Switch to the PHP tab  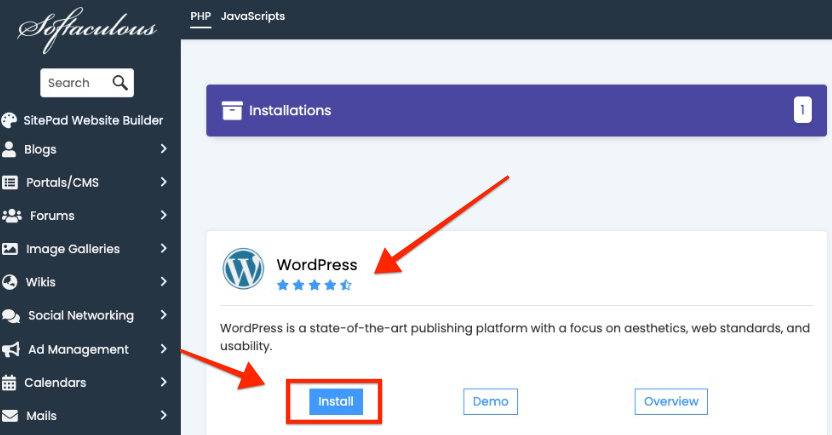[x=201, y=16]
